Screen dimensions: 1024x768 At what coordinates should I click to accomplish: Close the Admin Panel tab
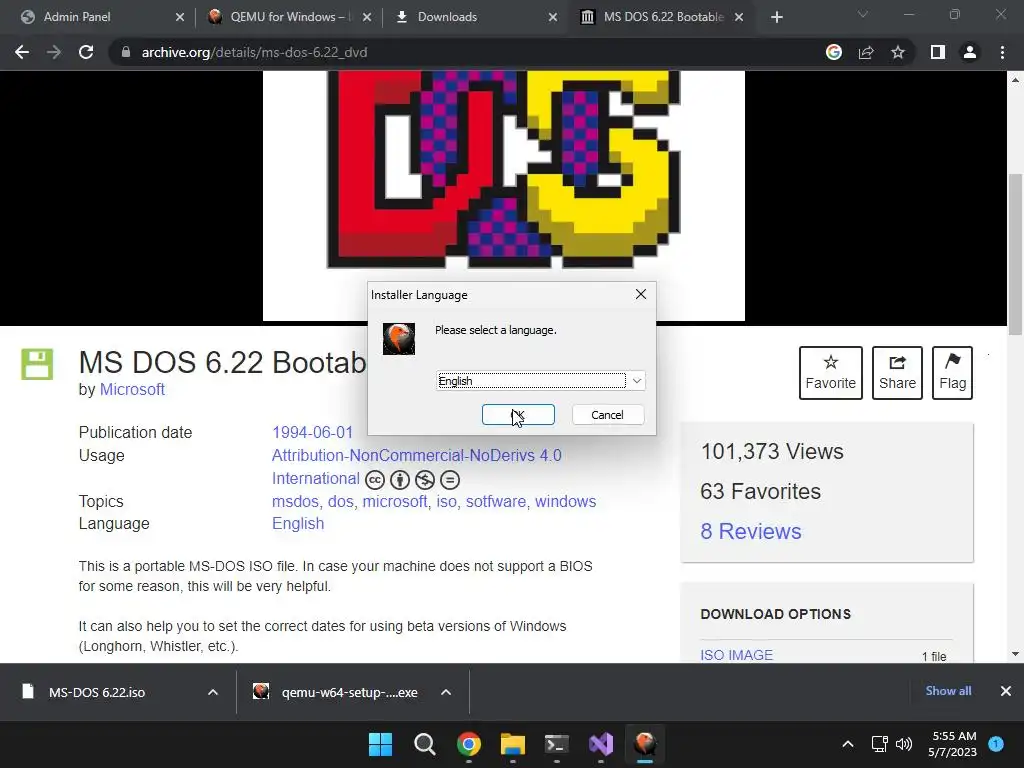[180, 17]
